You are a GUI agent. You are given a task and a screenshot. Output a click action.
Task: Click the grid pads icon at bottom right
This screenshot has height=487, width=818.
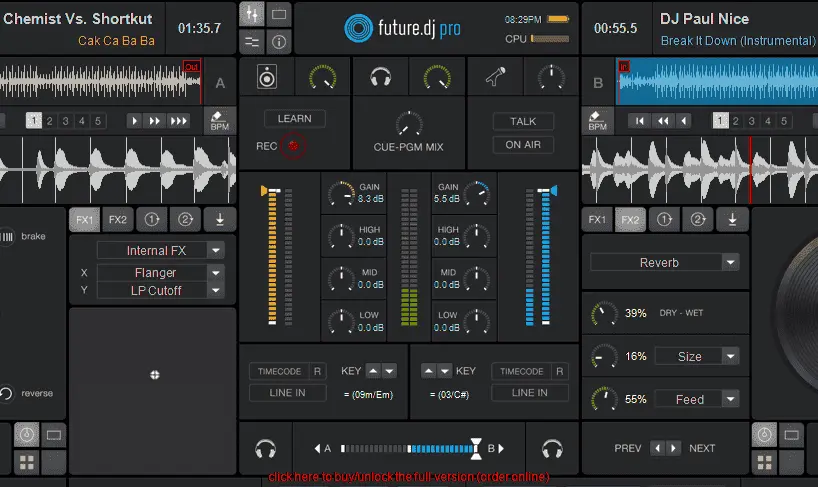point(764,462)
